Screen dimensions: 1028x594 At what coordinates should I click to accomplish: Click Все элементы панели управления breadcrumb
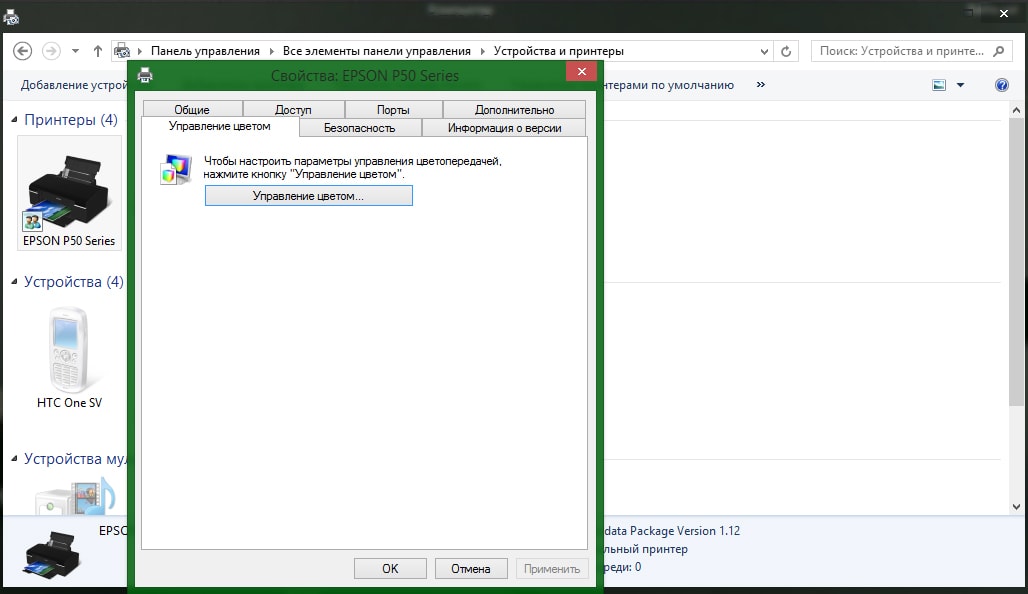[377, 50]
